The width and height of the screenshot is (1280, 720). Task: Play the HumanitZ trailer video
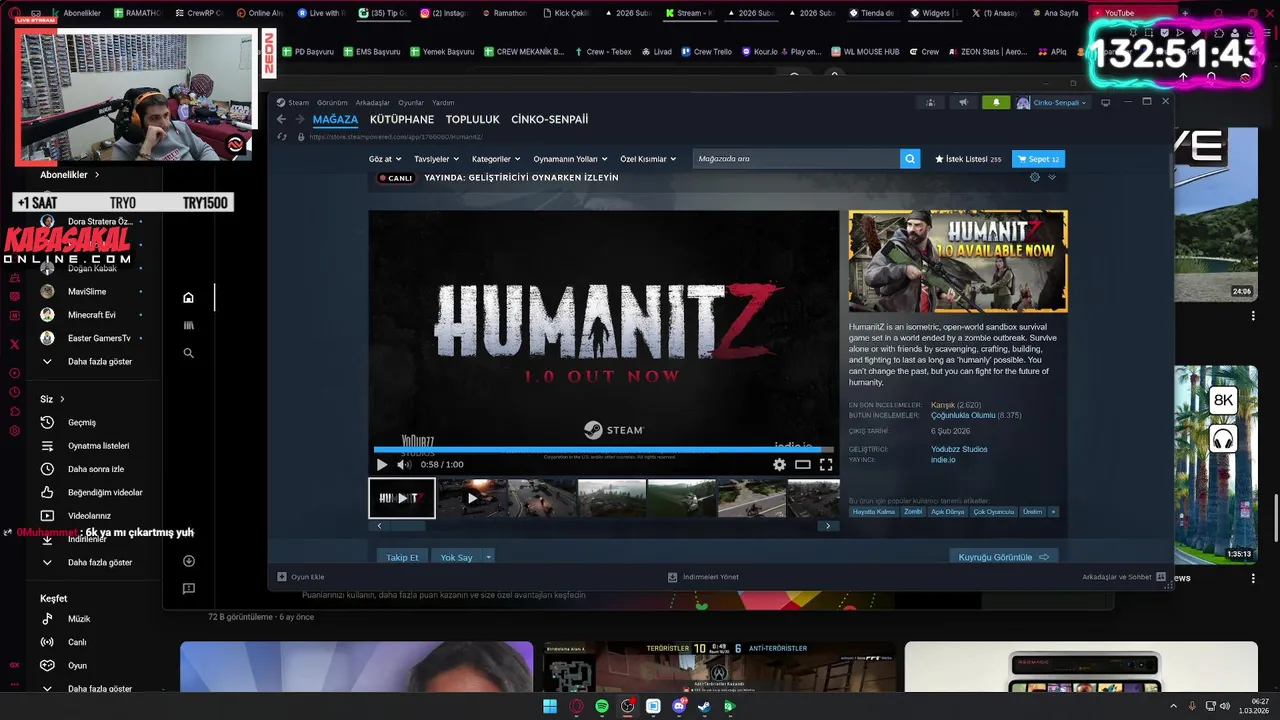pyautogui.click(x=382, y=464)
